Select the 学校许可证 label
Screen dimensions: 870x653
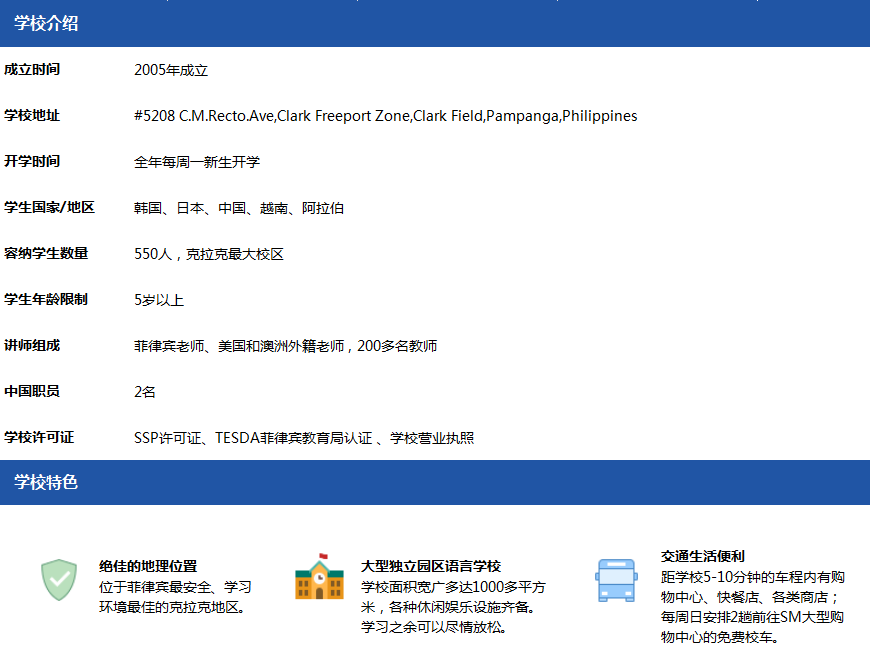pos(39,438)
